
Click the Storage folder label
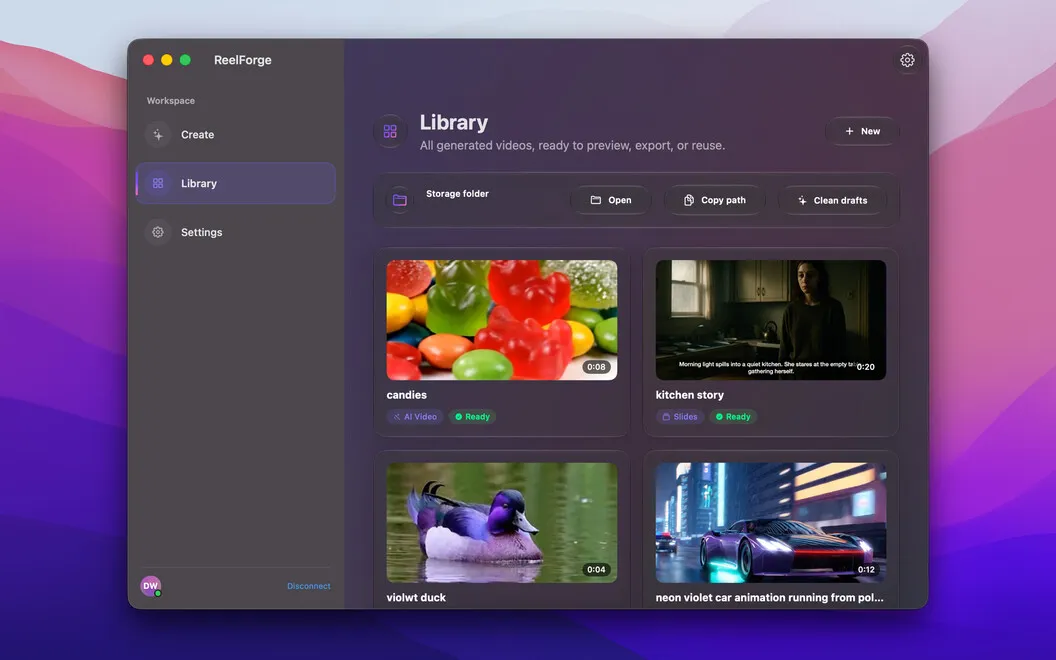[457, 194]
